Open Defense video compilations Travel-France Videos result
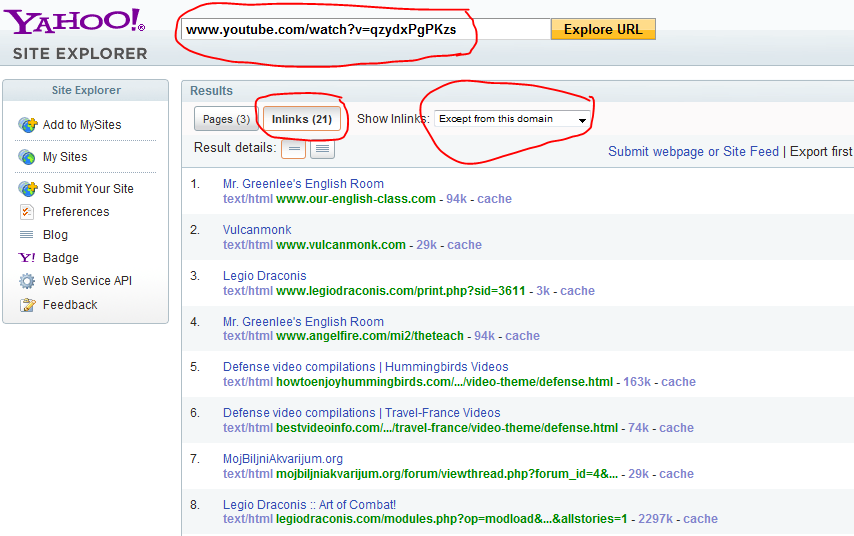854x536 pixels. 362,413
